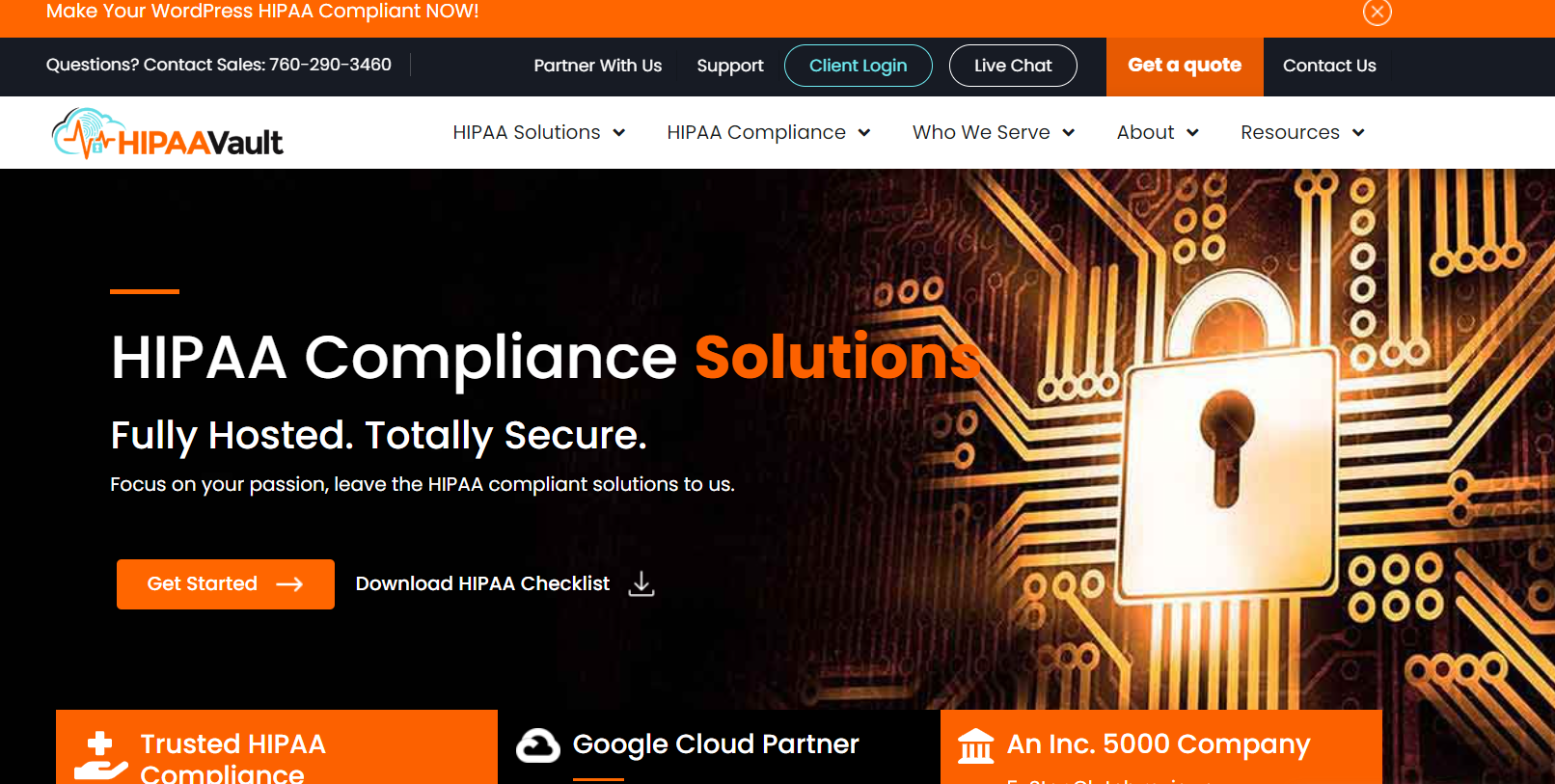The width and height of the screenshot is (1555, 784).
Task: Visit the Support page
Action: [730, 66]
